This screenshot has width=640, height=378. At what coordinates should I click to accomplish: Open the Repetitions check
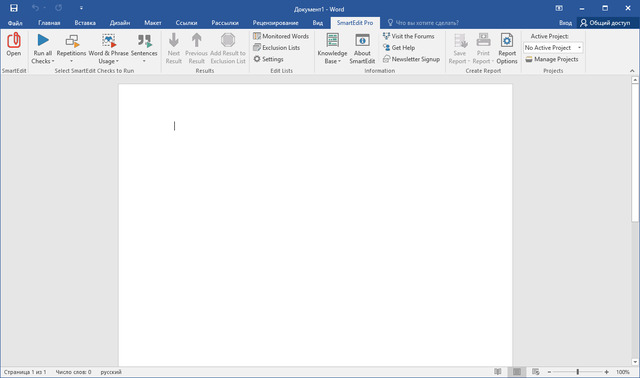coord(71,48)
